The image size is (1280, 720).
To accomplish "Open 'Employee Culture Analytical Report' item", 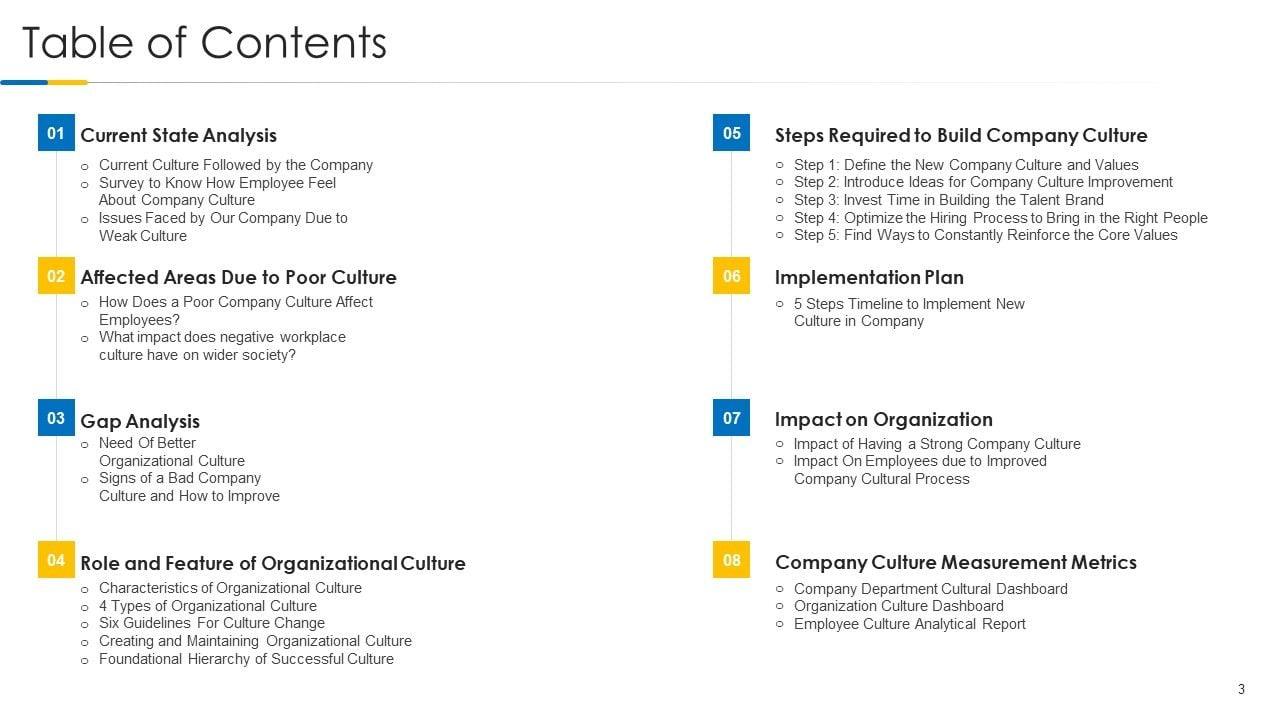I will coord(909,624).
